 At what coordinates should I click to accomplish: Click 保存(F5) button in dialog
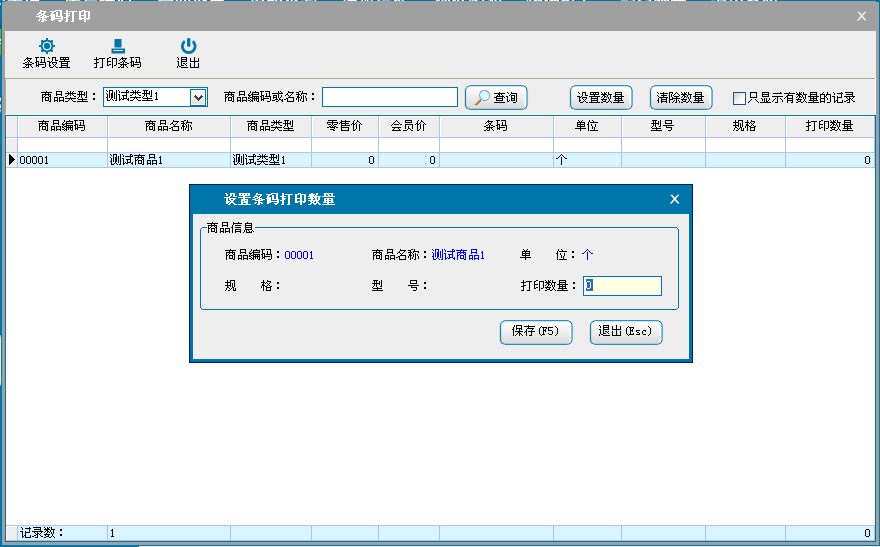[536, 332]
